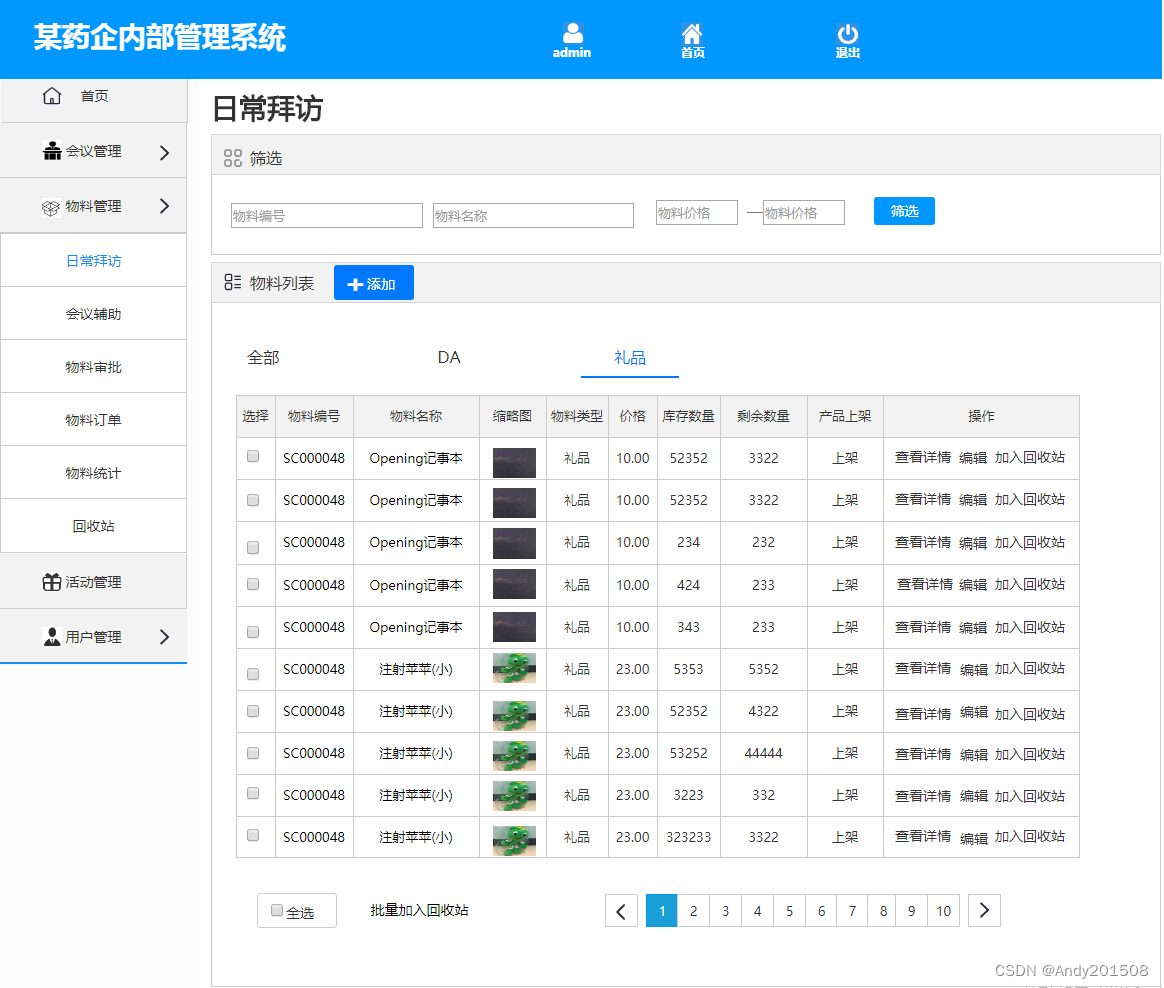Image resolution: width=1164 pixels, height=988 pixels.
Task: Expand the 会议管理 menu chevron
Action: tap(164, 151)
